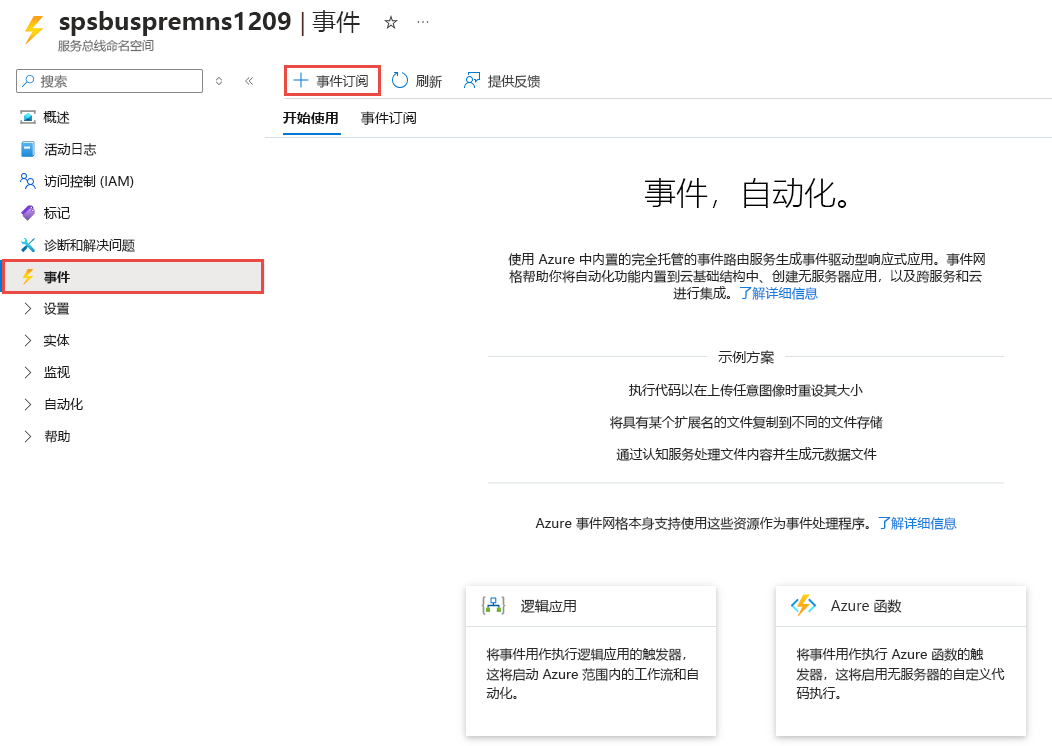Switch to the 开始使用 tab
The image size is (1052, 746).
(311, 118)
